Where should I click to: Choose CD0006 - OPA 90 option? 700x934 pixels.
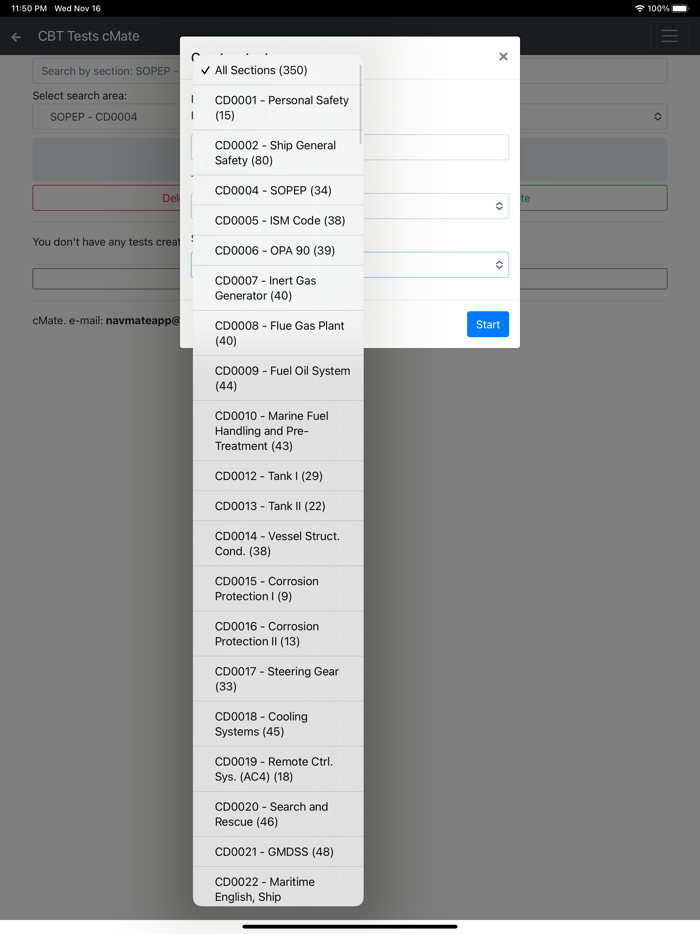[x=275, y=250]
